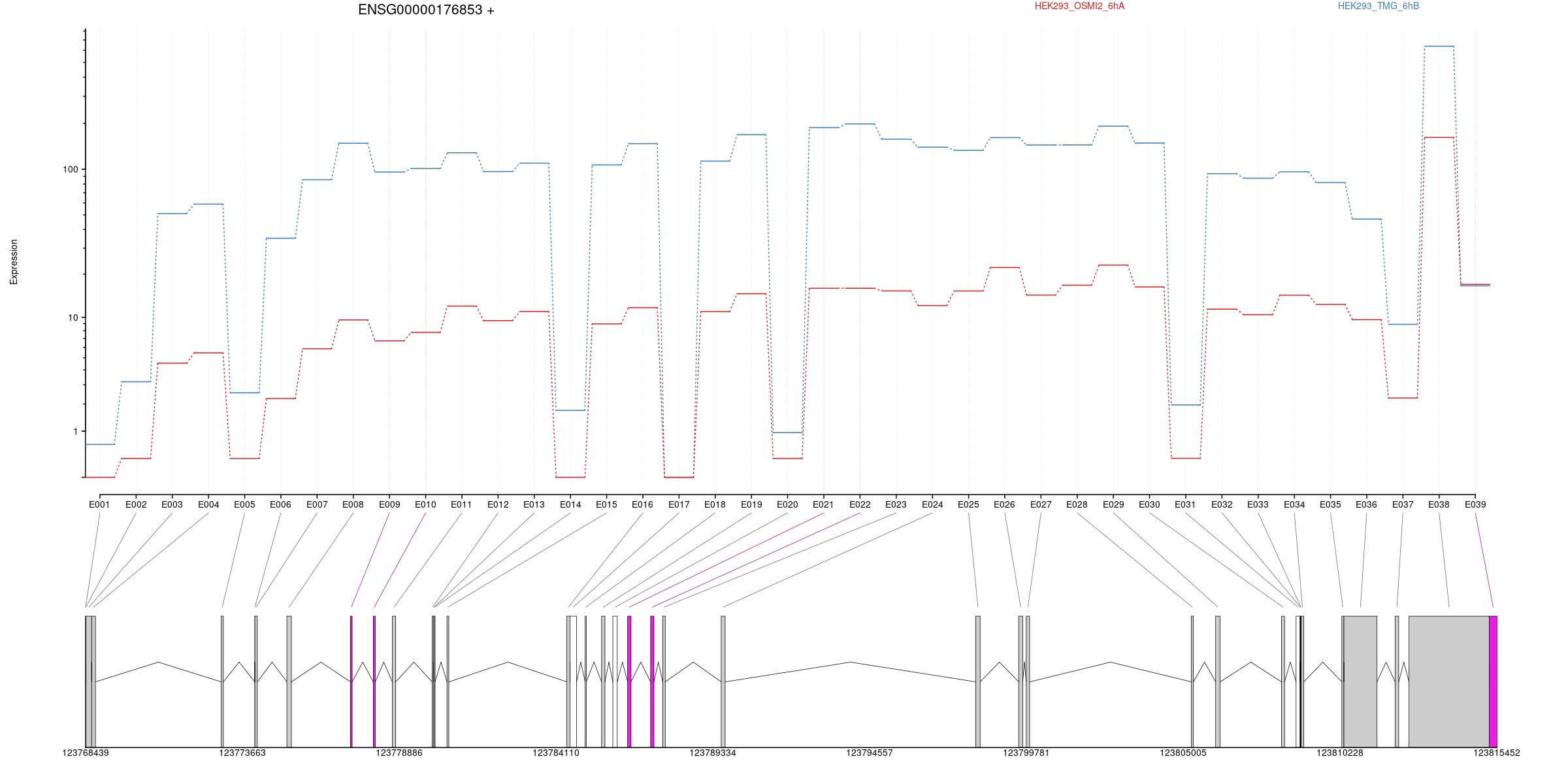Select exon label E016
The width and height of the screenshot is (1568, 784).
click(642, 504)
